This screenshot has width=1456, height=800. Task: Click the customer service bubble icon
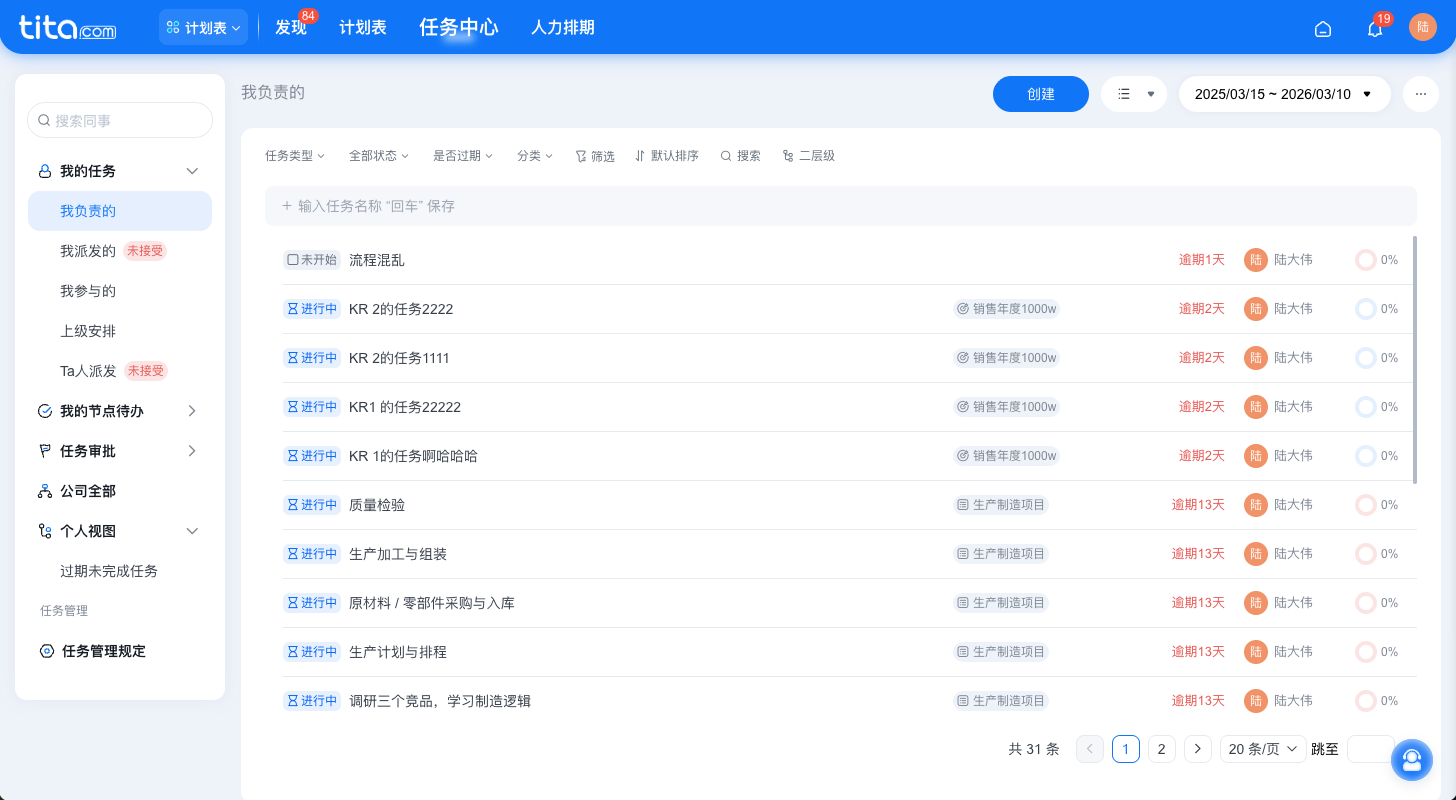(1412, 760)
